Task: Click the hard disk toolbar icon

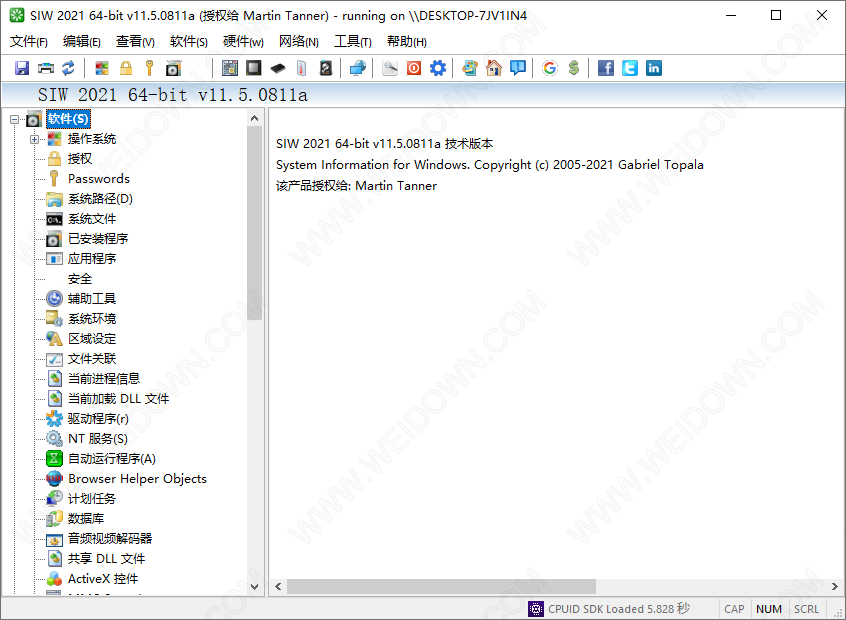Action: click(x=325, y=68)
